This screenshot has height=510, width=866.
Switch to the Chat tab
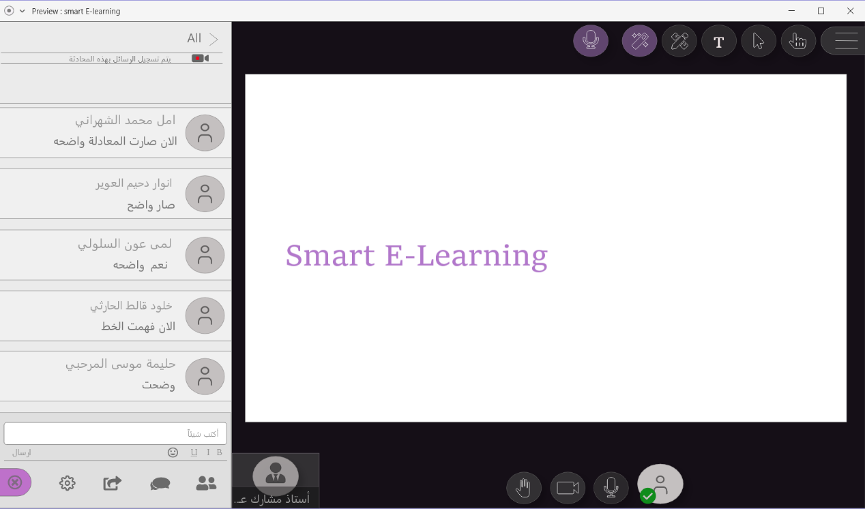[160, 483]
